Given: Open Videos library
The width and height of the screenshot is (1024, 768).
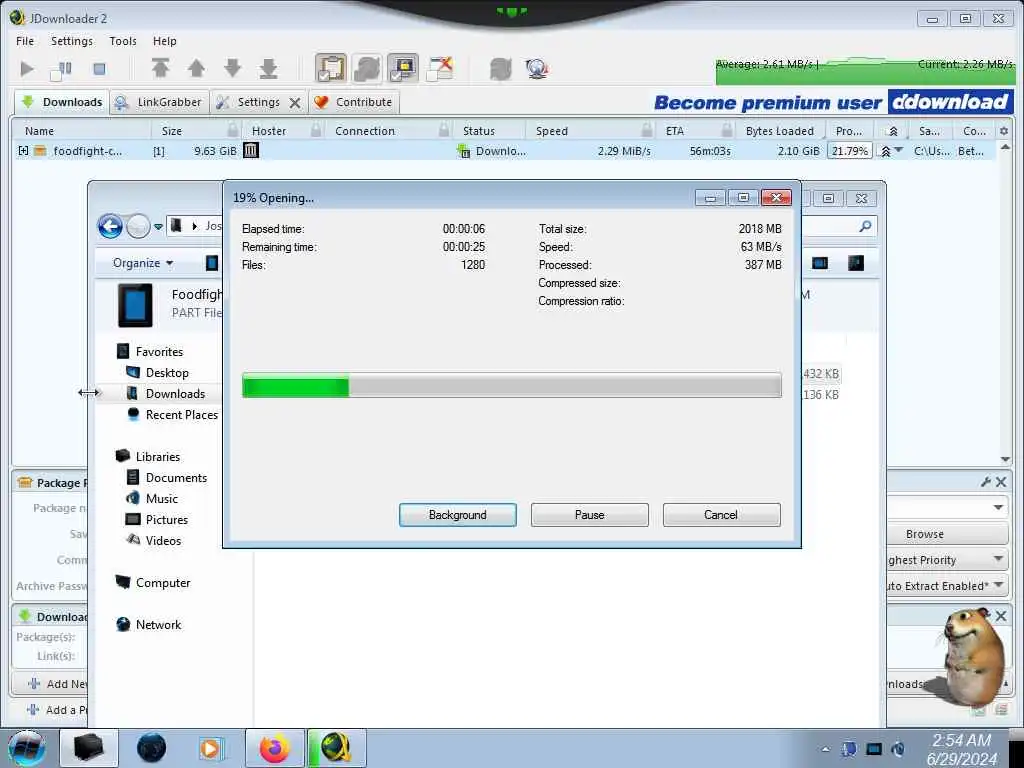Looking at the screenshot, I should [163, 540].
